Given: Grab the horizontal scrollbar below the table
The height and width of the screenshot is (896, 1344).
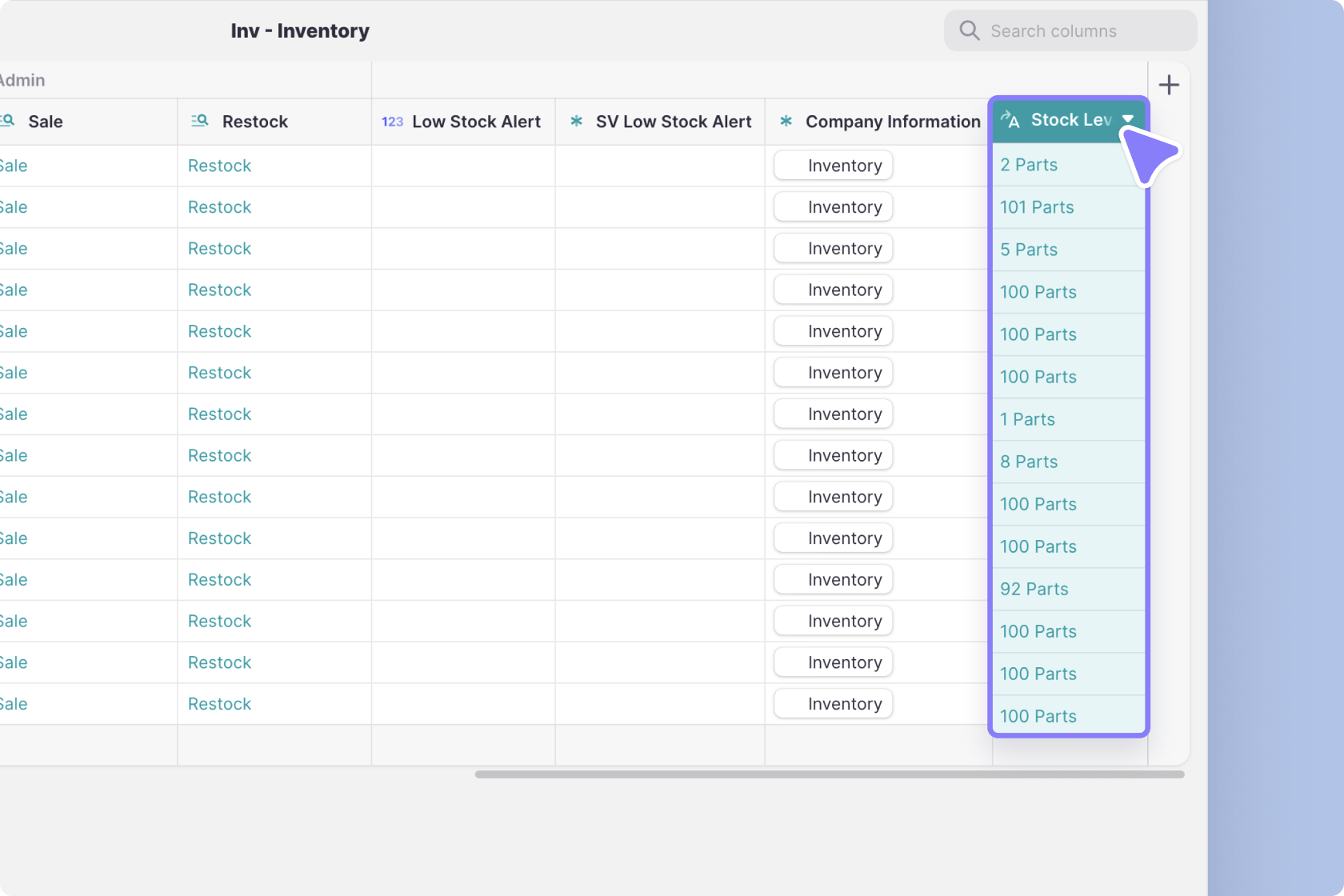Looking at the screenshot, I should pyautogui.click(x=829, y=774).
